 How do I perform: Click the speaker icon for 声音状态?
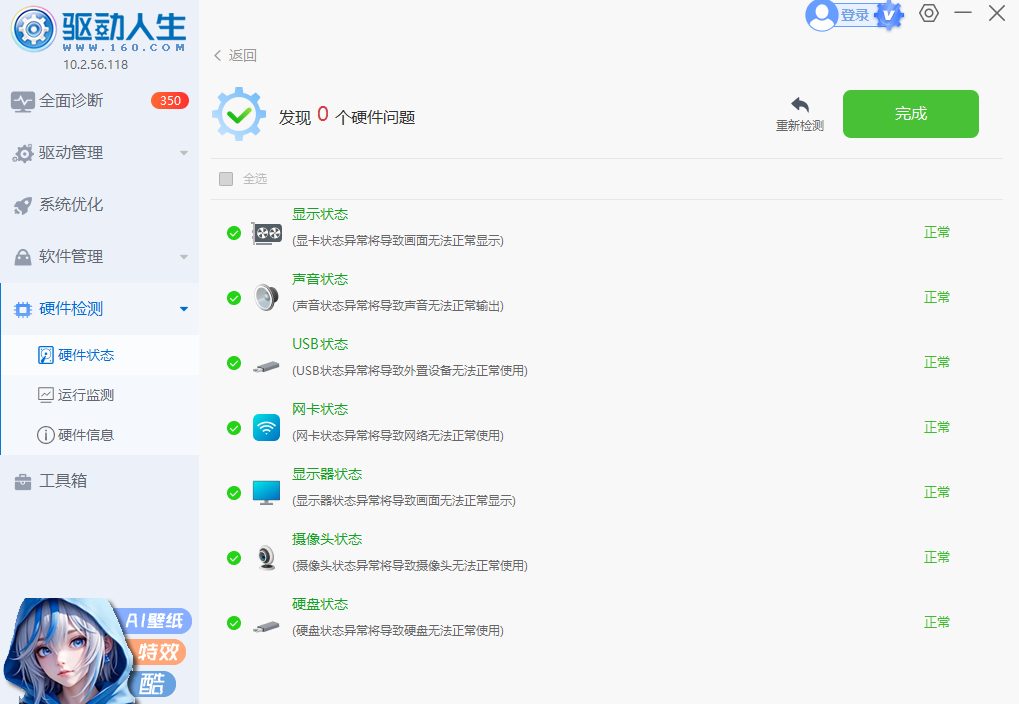point(266,298)
